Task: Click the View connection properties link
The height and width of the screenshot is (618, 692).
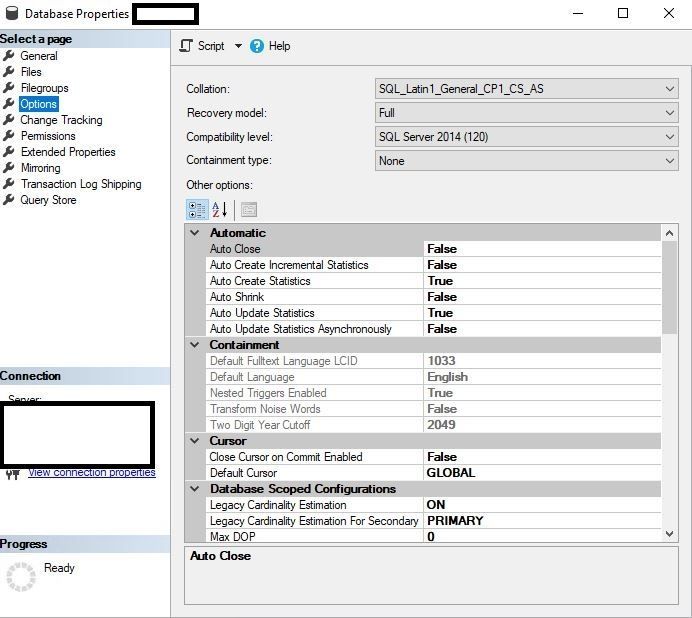Action: pyautogui.click(x=92, y=472)
